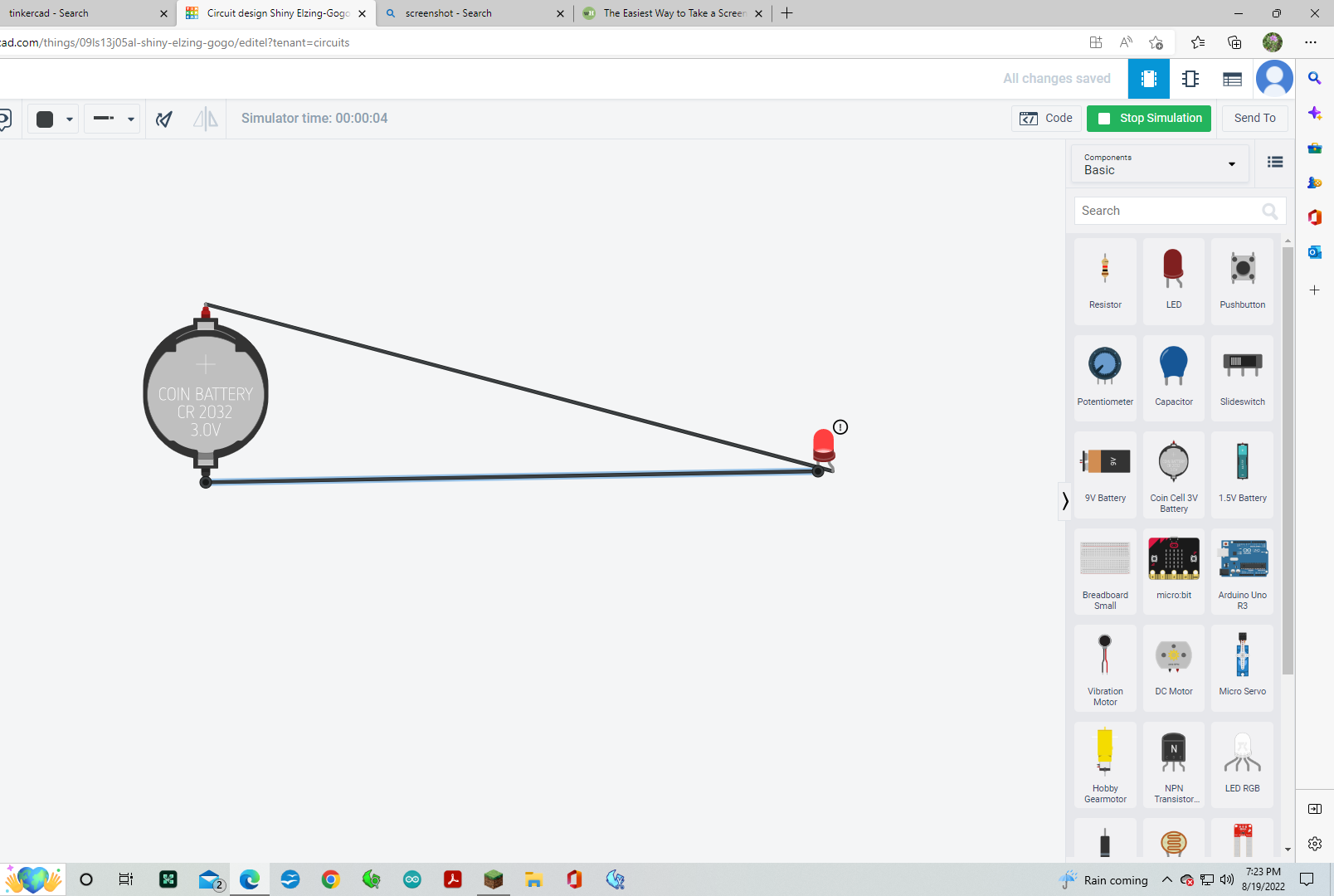Open the wire color dropdown
1334x896 pixels.
[x=68, y=118]
